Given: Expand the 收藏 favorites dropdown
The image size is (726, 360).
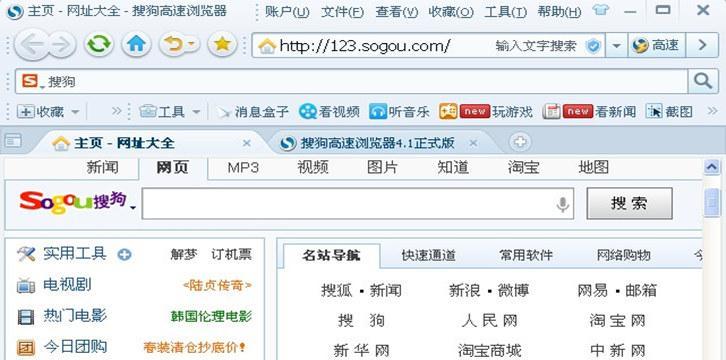Looking at the screenshot, I should (75, 112).
